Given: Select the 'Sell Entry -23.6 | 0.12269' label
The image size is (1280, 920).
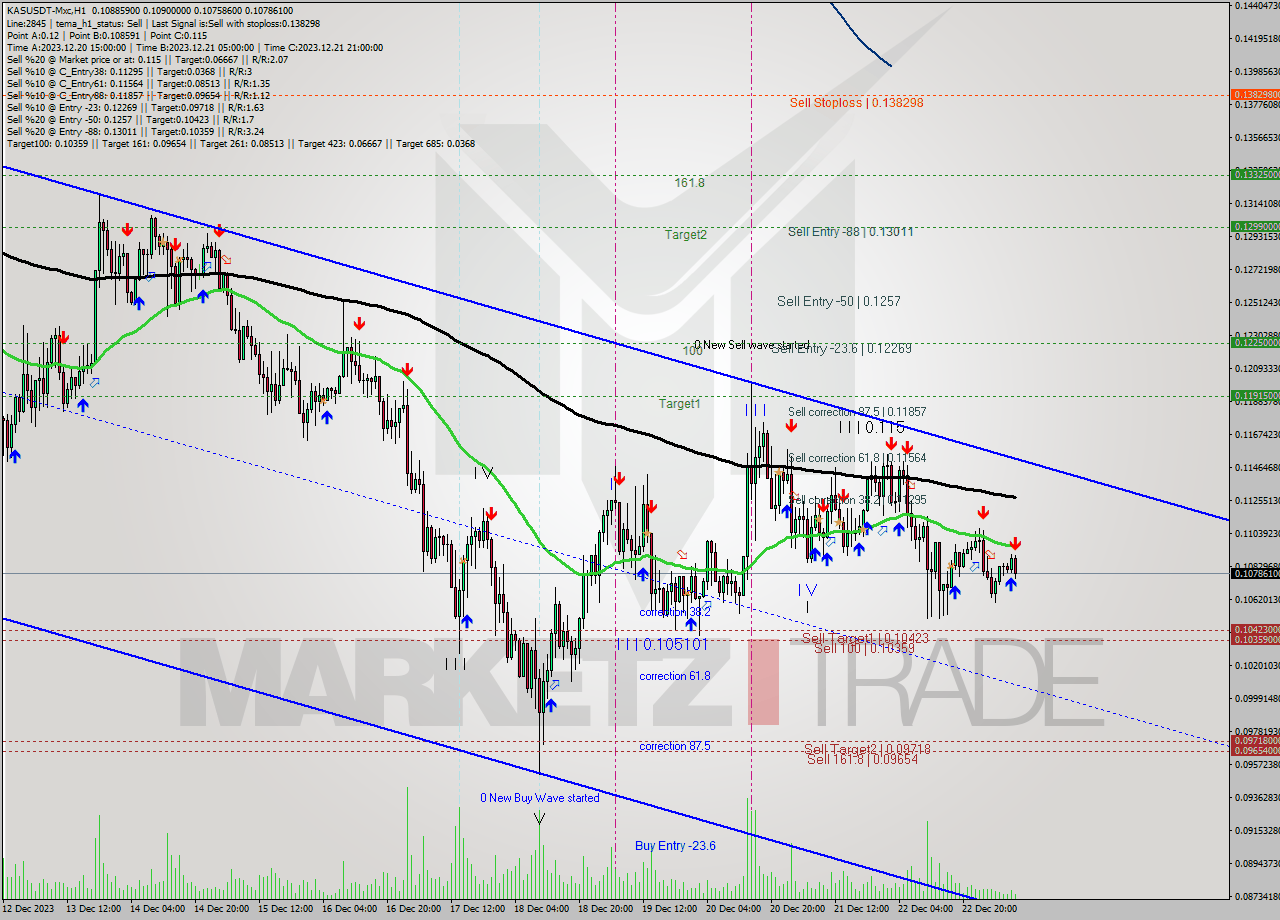Looking at the screenshot, I should 842,348.
